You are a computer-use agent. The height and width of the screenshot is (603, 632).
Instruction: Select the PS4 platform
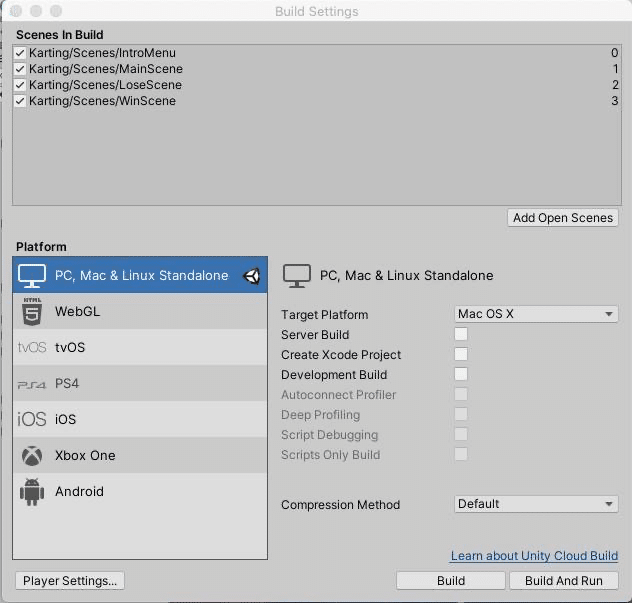click(140, 383)
